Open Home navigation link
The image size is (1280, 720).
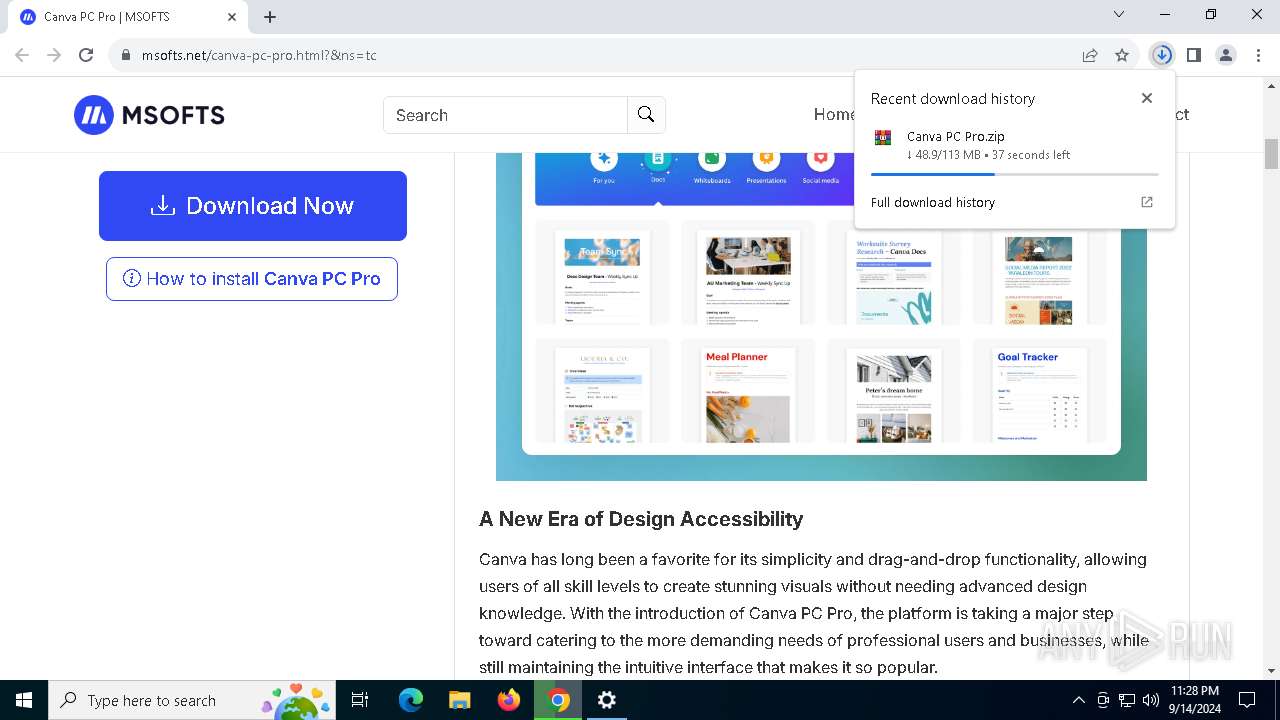(x=834, y=114)
